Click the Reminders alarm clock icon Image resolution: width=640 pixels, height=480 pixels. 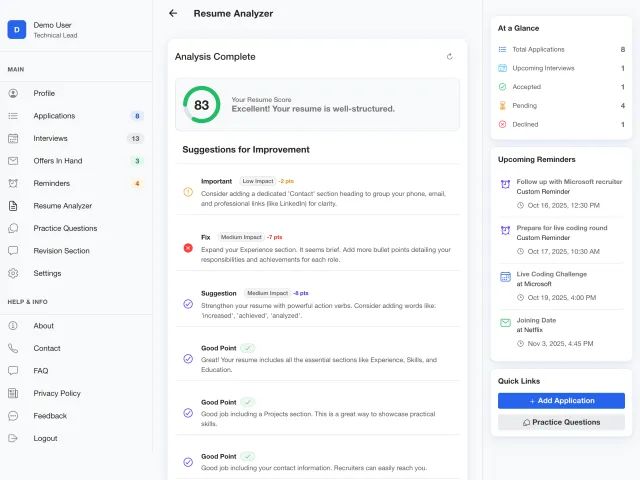pos(13,183)
